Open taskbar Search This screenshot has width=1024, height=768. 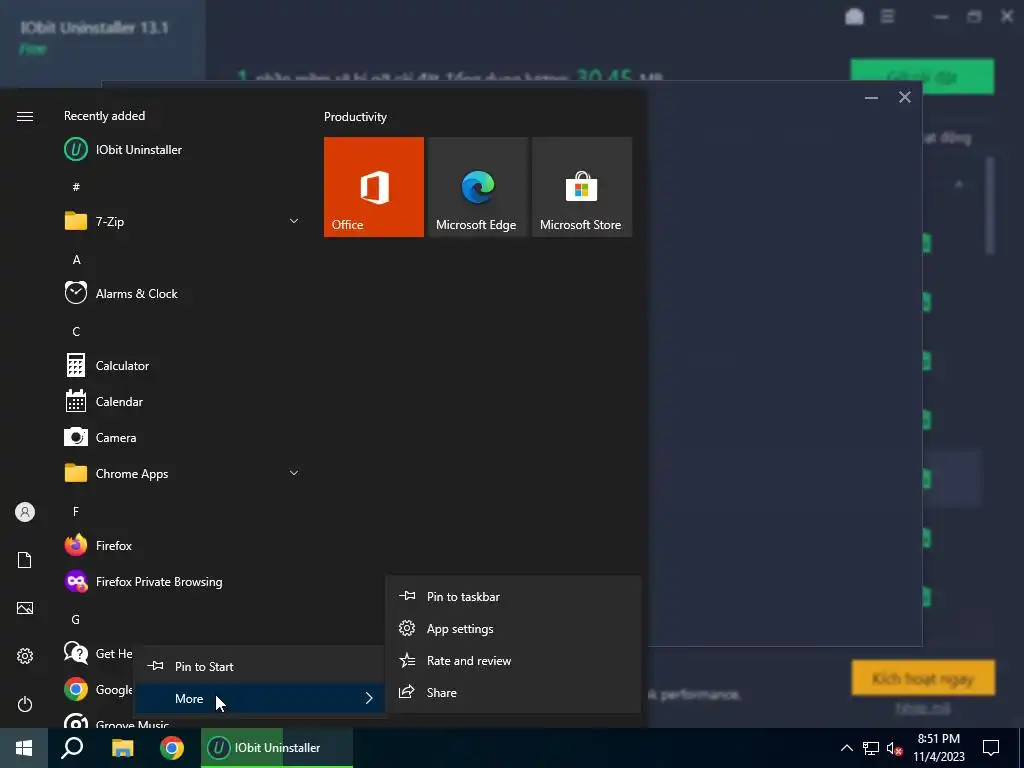tap(72, 748)
